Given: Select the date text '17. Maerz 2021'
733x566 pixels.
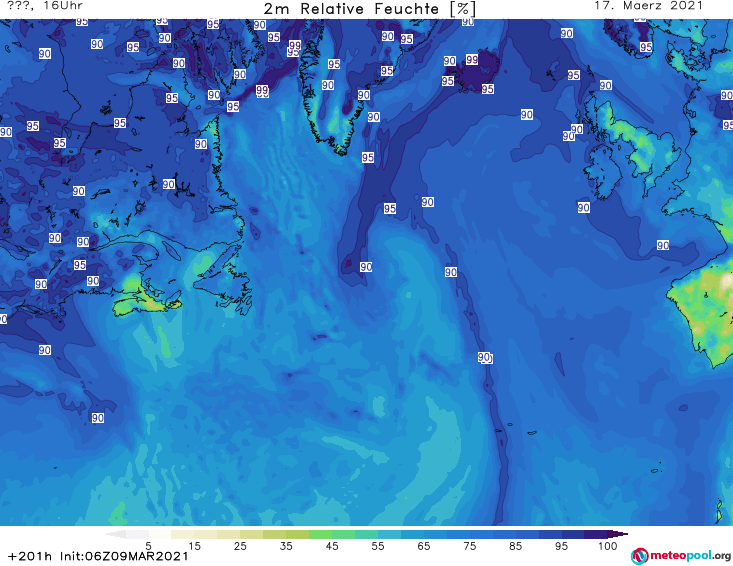Looking at the screenshot, I should click(x=648, y=6).
